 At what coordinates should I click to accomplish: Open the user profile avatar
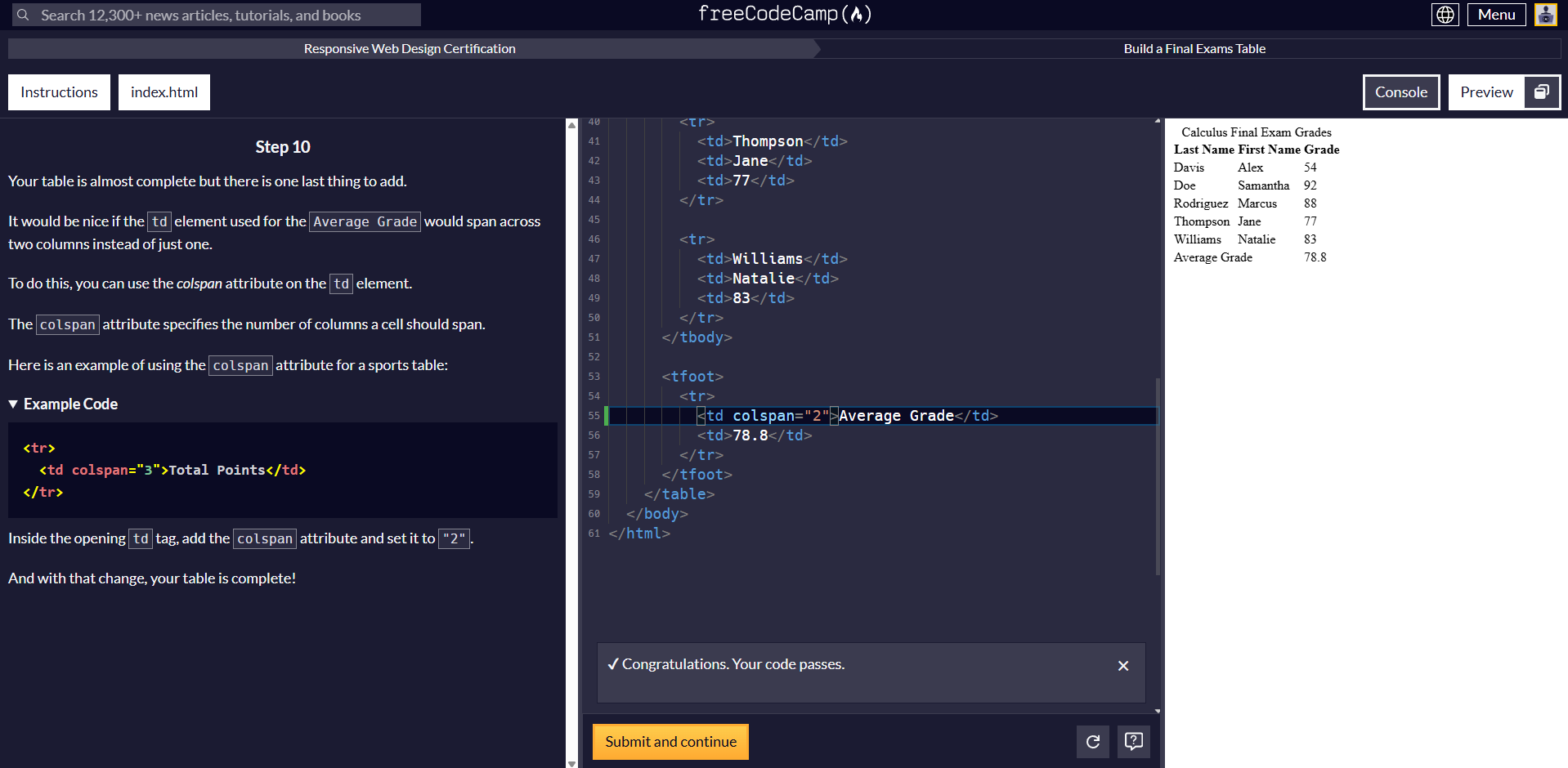point(1546,15)
